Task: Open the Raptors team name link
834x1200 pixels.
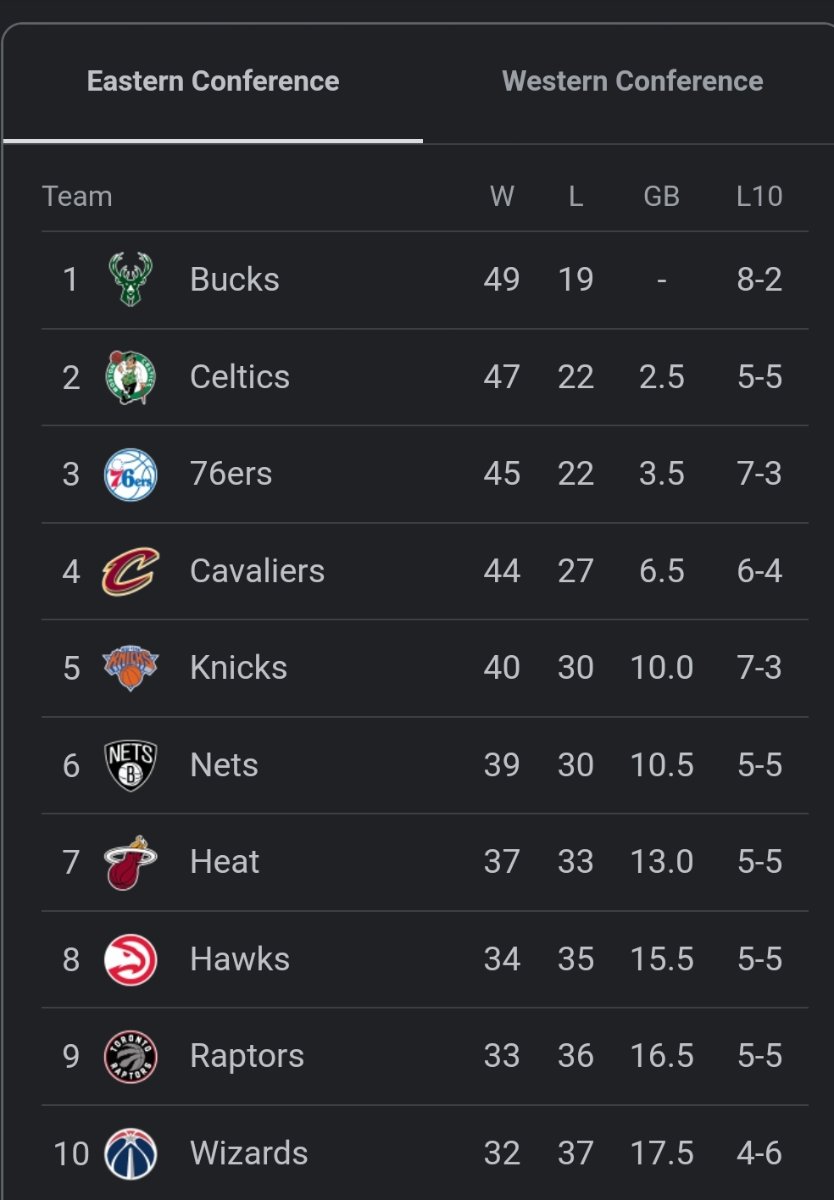Action: pyautogui.click(x=247, y=1056)
